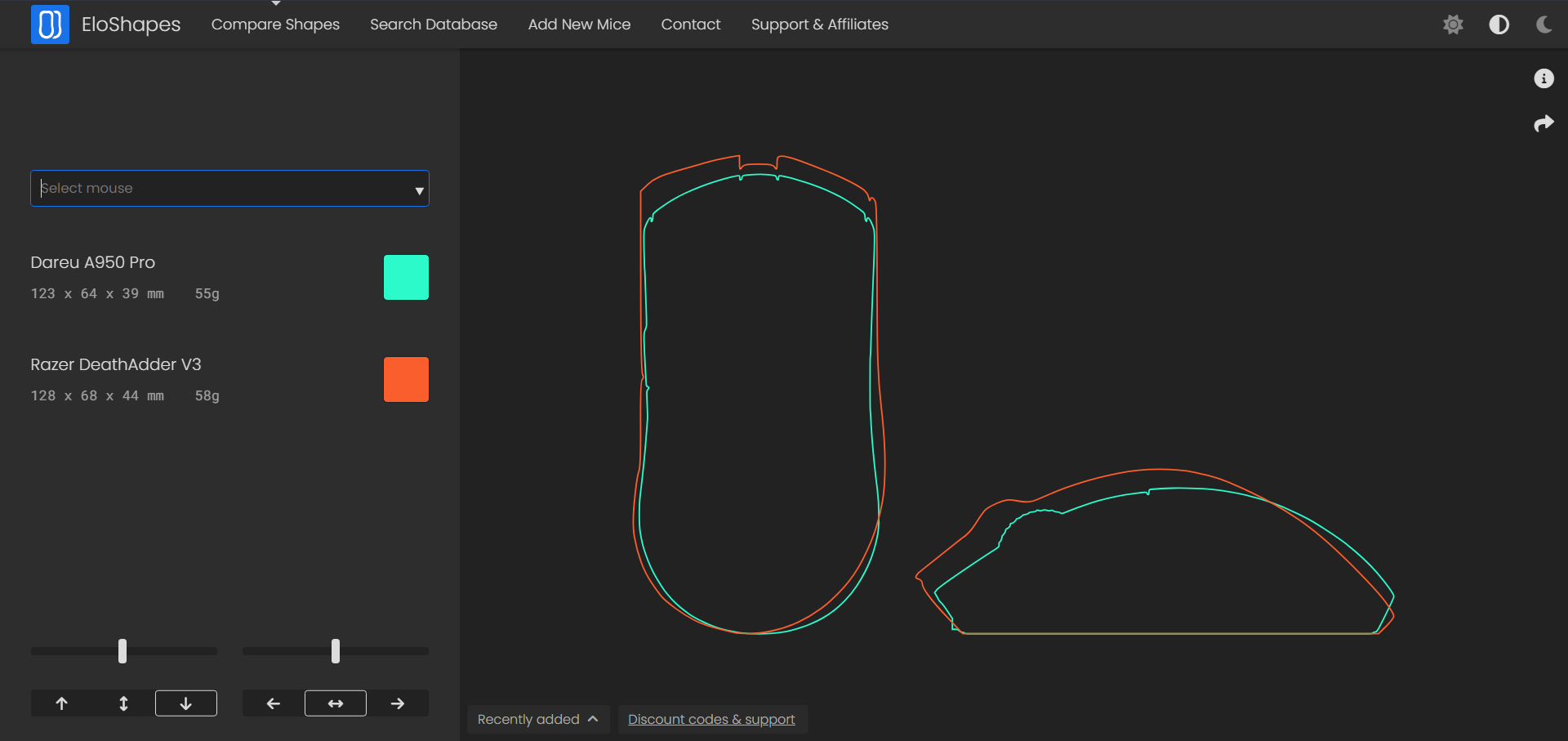Switch to the light theme sun icon

click(1453, 25)
